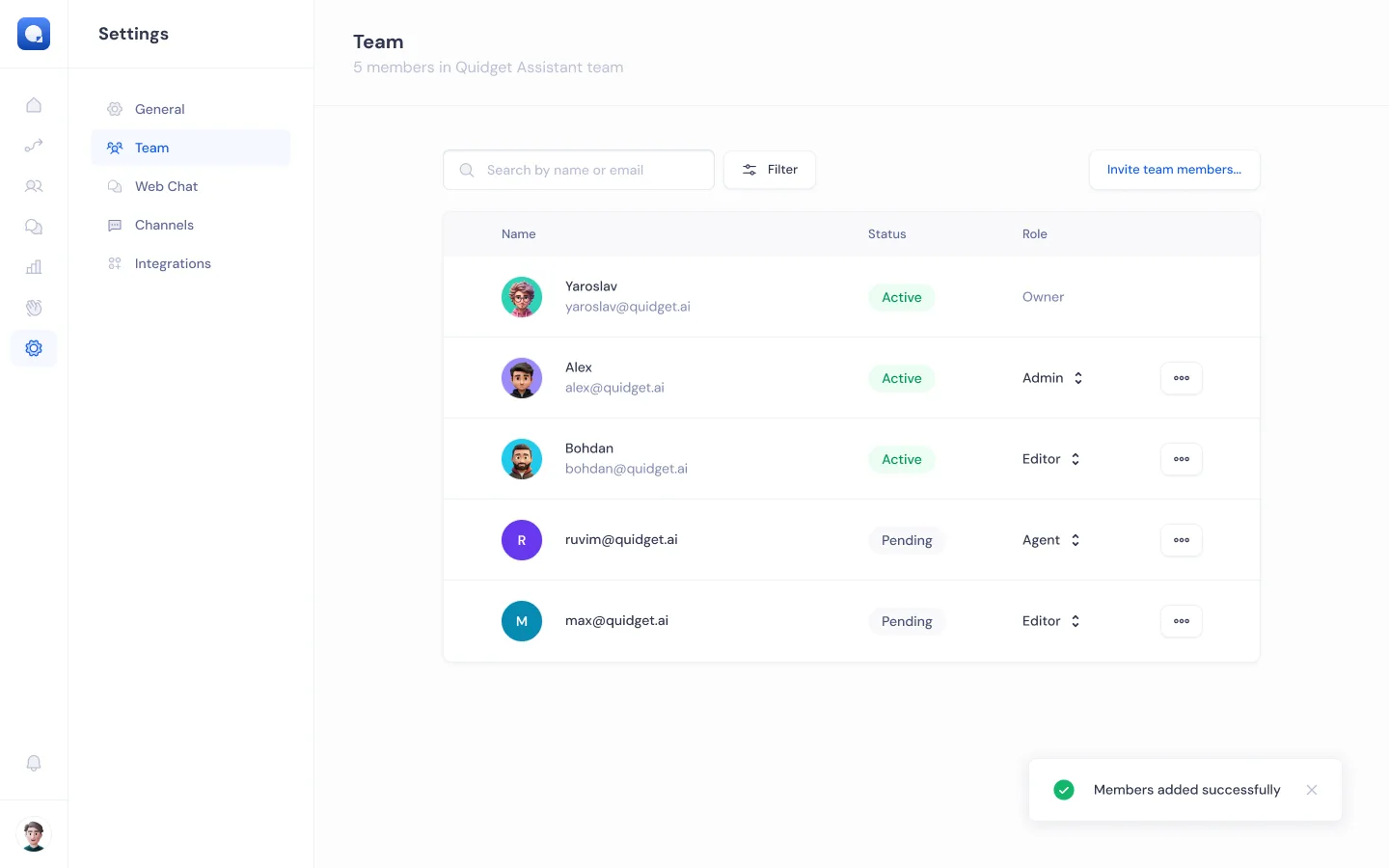Image resolution: width=1389 pixels, height=868 pixels.
Task: Open the contacts people icon in sidebar
Action: point(34,186)
